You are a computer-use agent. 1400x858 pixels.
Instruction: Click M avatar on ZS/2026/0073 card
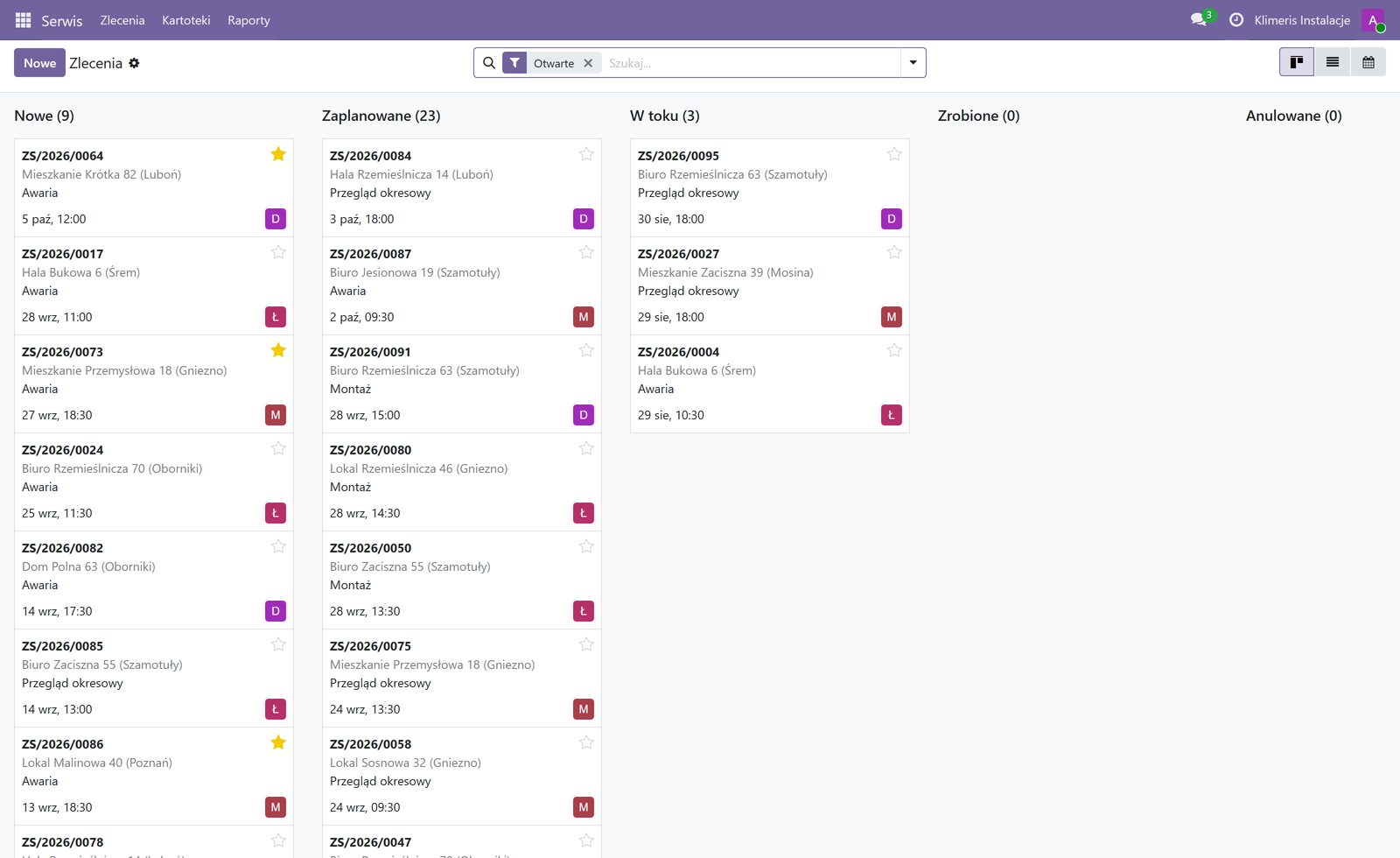pyautogui.click(x=276, y=415)
